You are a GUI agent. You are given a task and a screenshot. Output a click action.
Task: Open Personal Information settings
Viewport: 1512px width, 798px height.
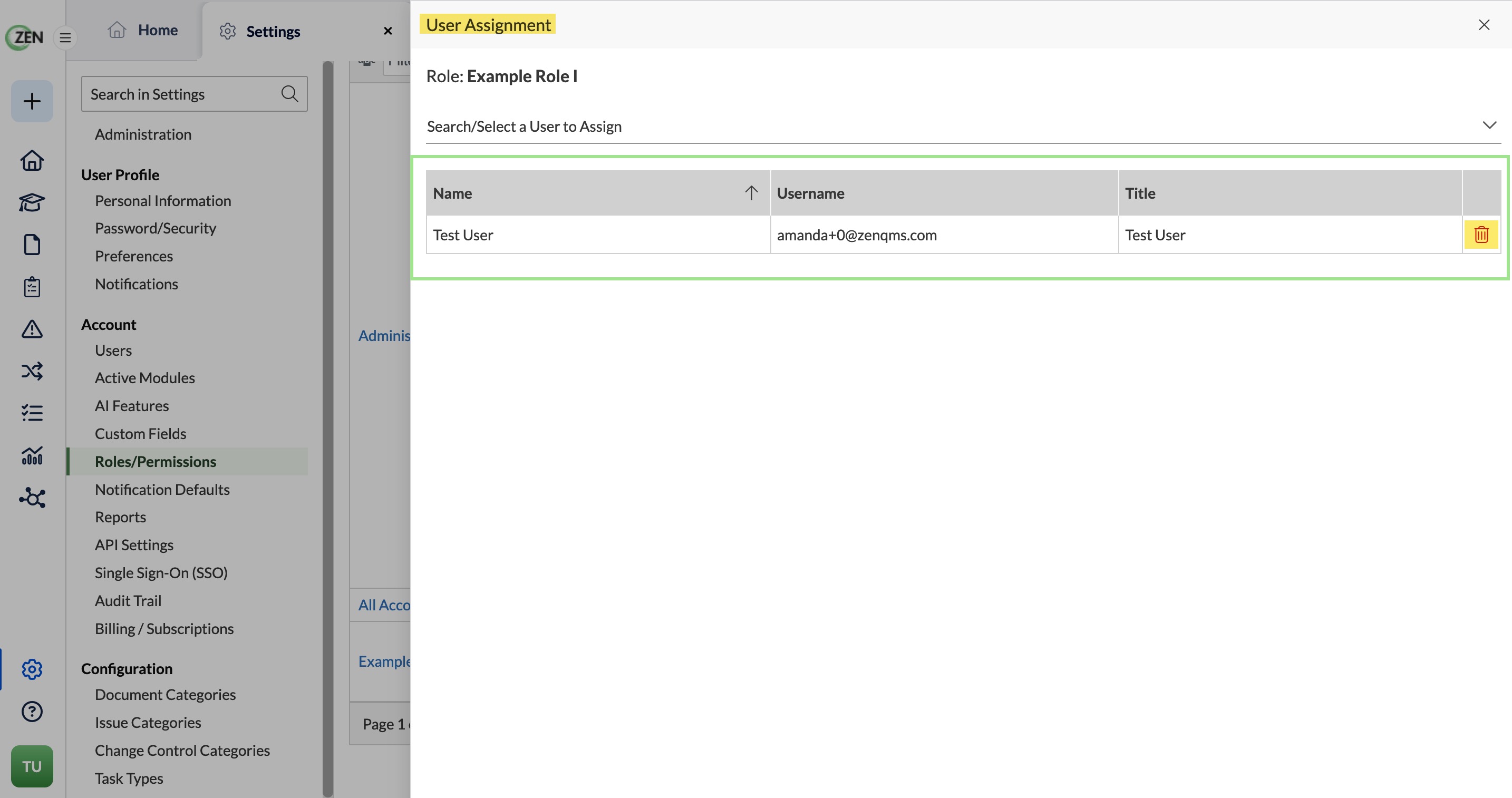[163, 201]
